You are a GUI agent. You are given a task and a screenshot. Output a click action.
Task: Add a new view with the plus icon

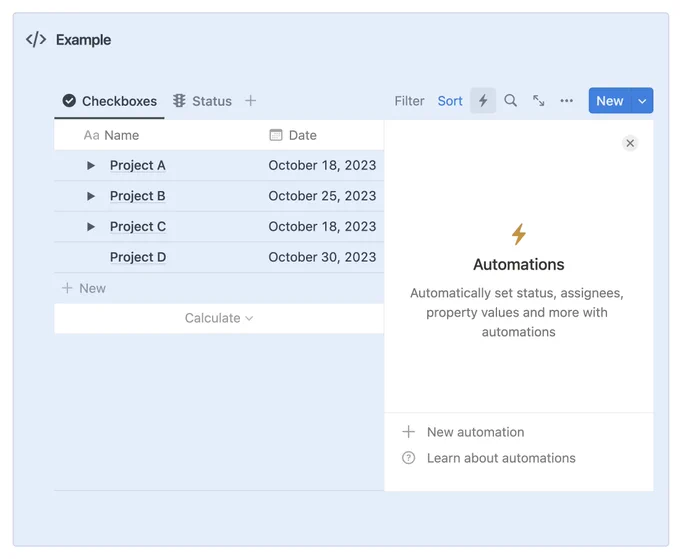(250, 101)
